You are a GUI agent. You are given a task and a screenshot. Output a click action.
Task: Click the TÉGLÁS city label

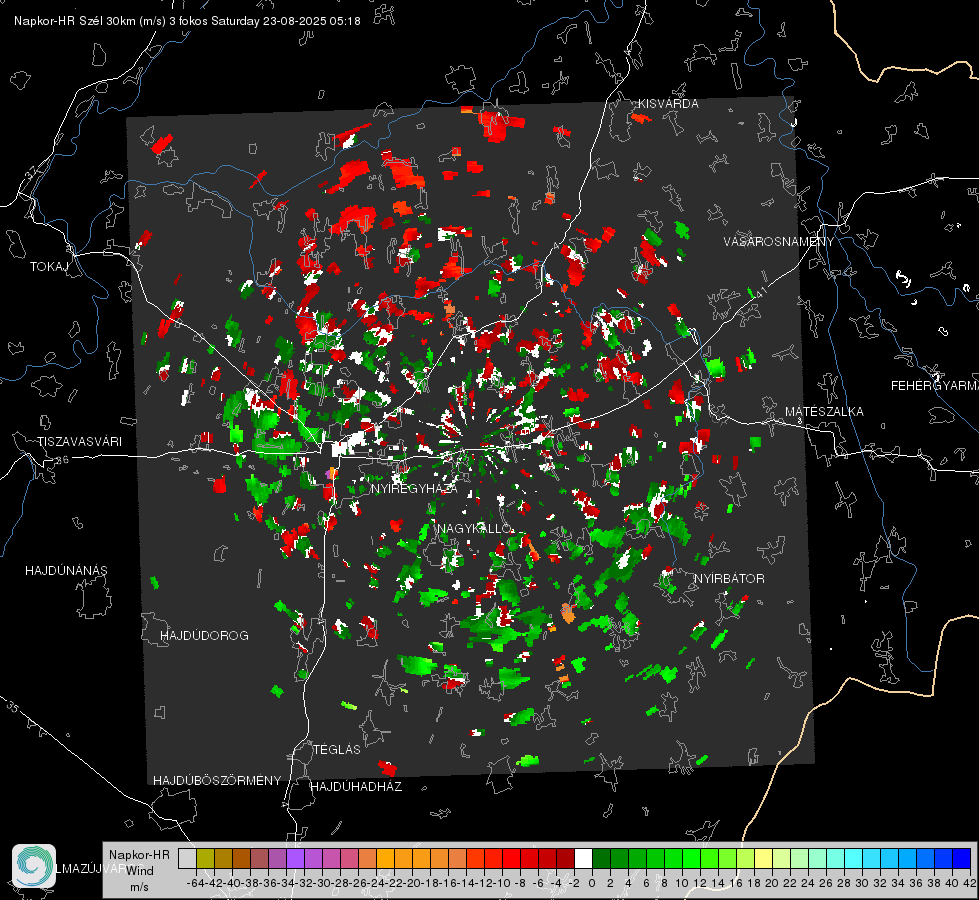[337, 749]
